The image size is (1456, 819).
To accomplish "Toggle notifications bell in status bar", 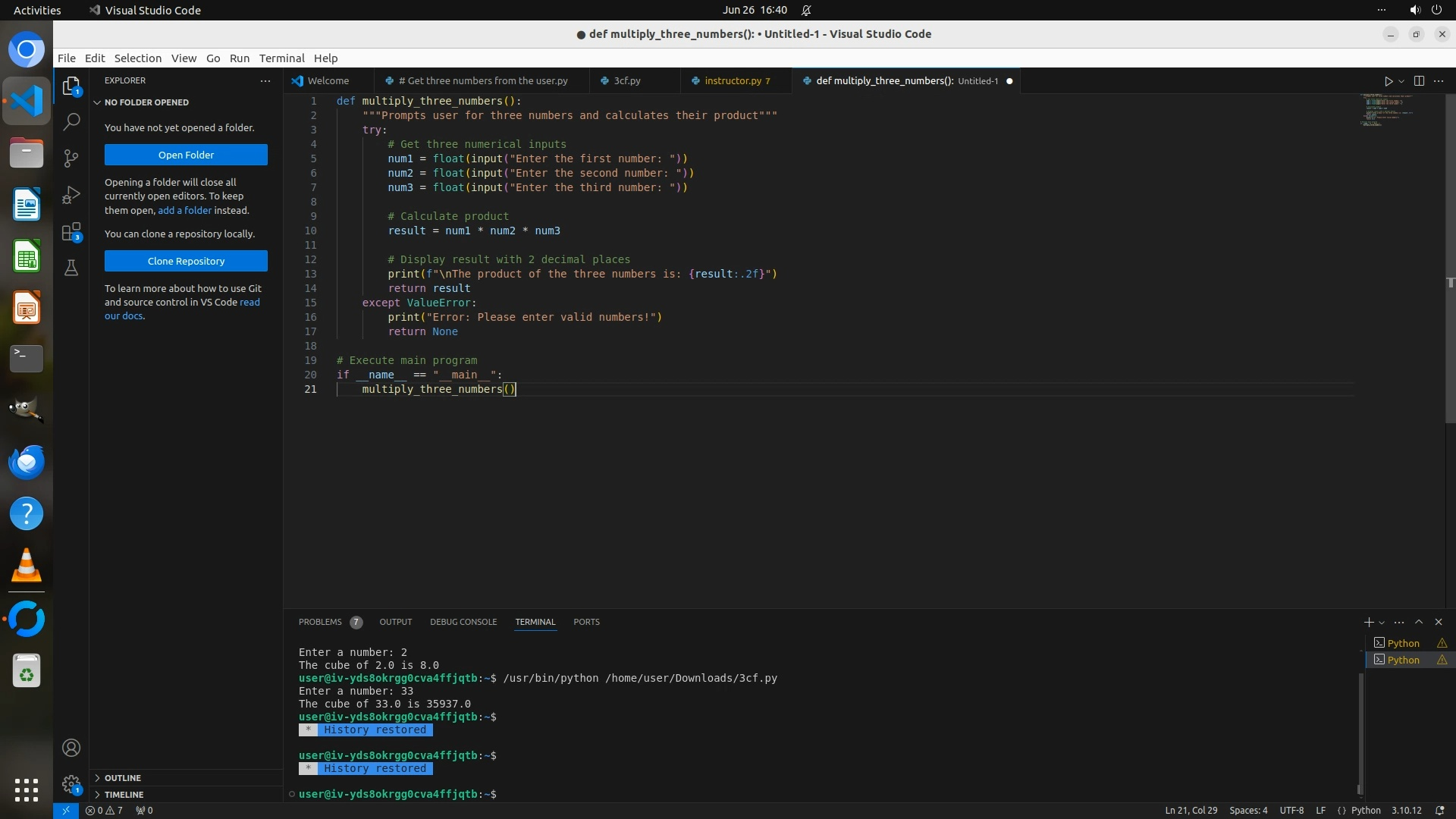I will [1439, 810].
